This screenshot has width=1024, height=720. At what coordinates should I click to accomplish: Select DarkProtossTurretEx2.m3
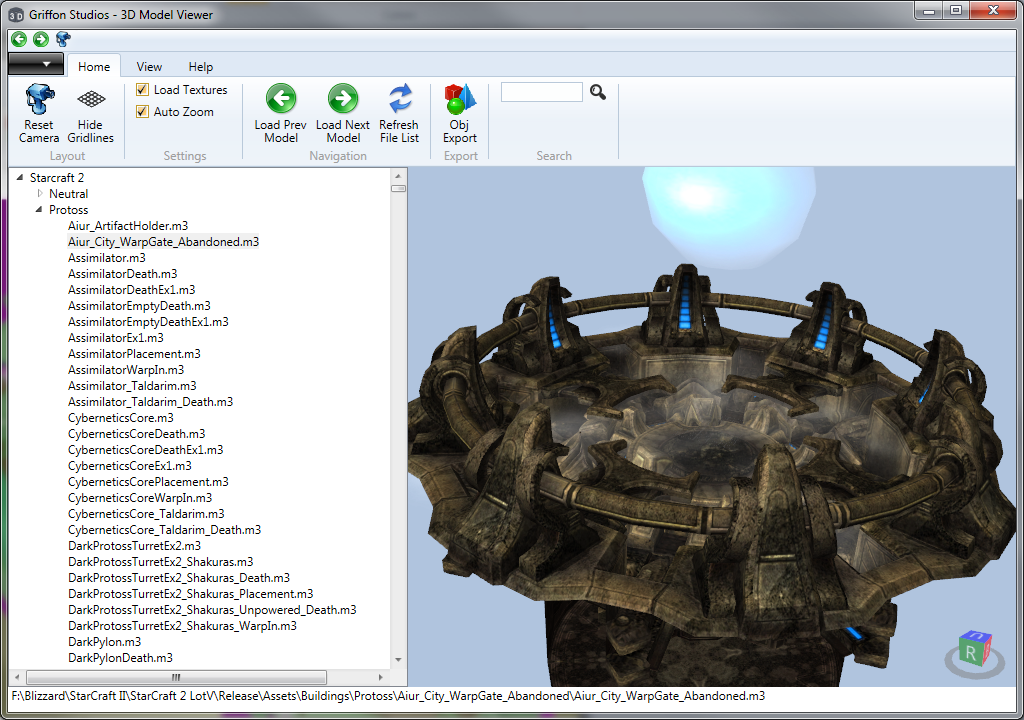point(135,546)
